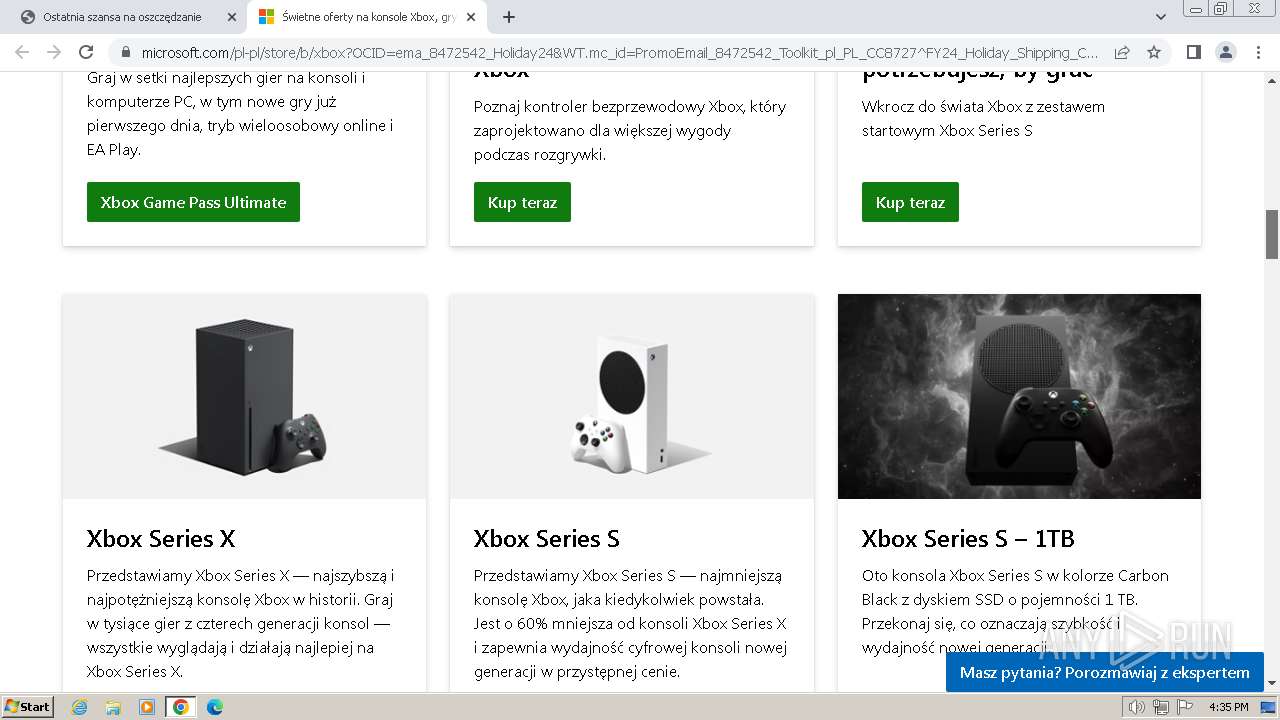Open a new browser tab
1280x720 pixels.
[x=509, y=17]
